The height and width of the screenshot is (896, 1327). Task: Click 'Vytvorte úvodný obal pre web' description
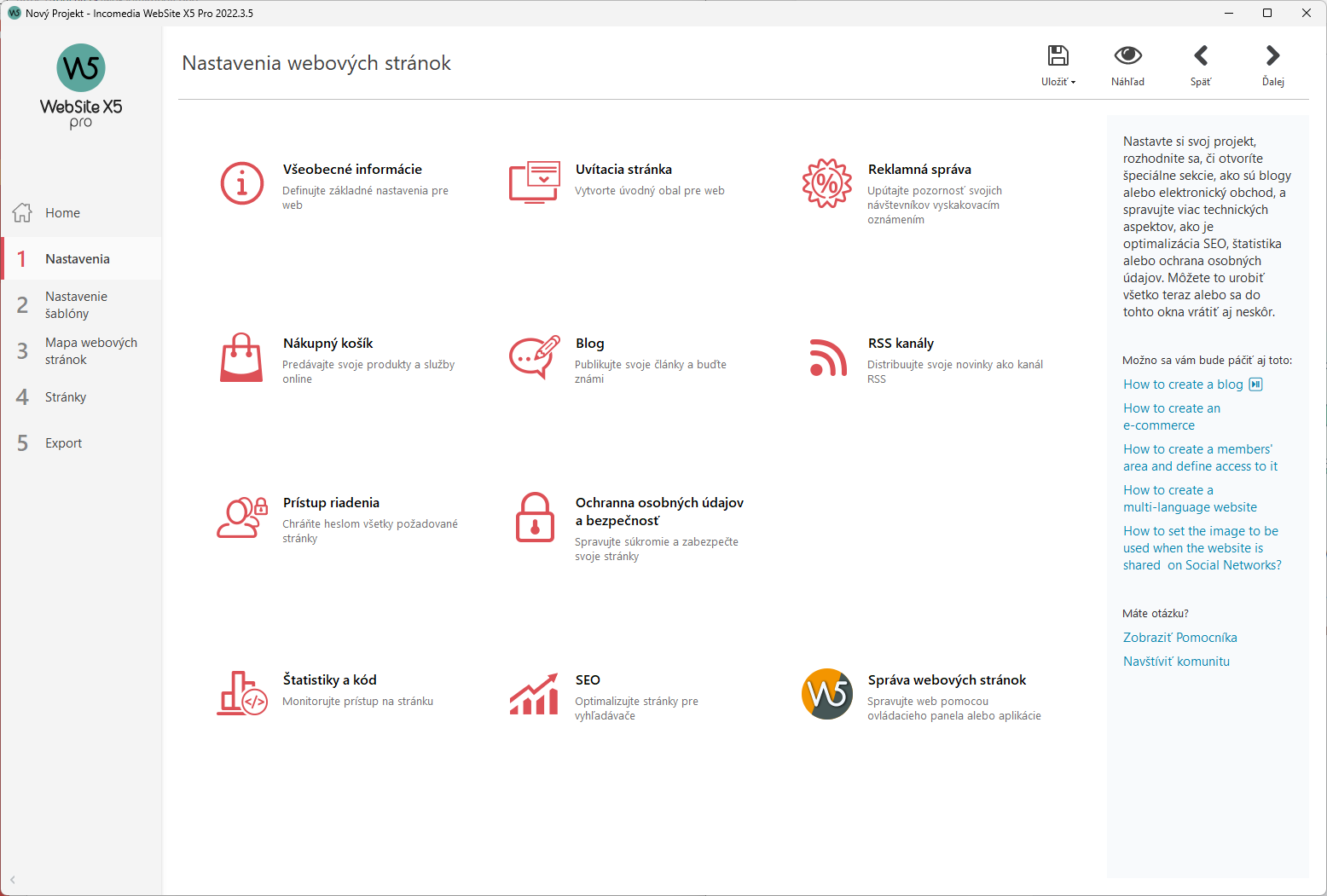tap(649, 191)
